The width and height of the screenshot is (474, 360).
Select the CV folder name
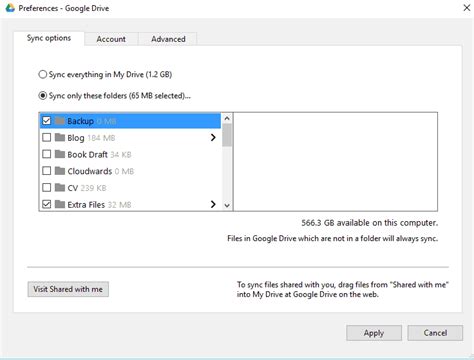pos(72,188)
